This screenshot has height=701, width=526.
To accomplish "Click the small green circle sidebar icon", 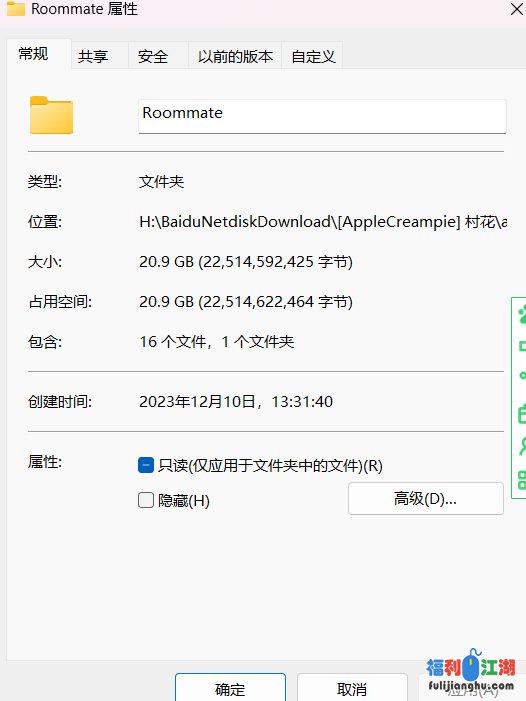I will (522, 376).
